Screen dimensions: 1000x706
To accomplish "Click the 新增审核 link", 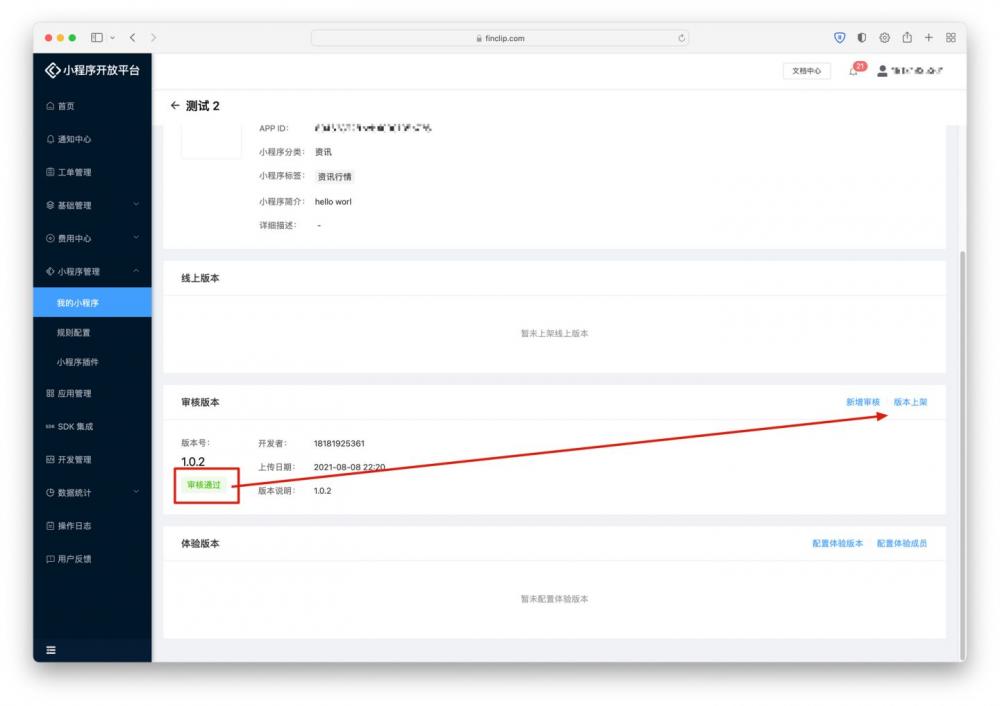I will 863,402.
